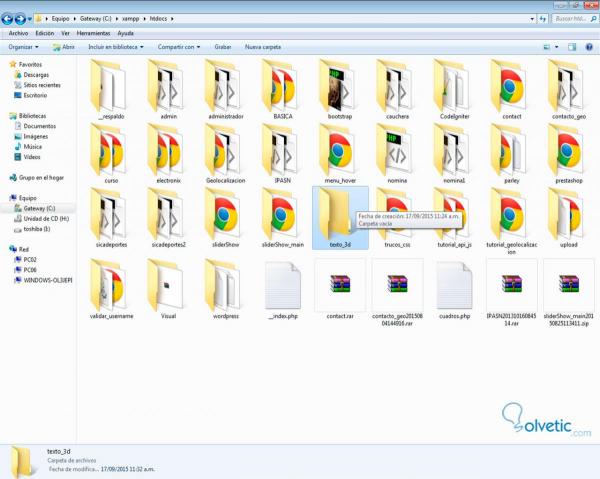Screen dimensions: 600x479
Task: Select the cuadros.php file icon
Action: pos(454,285)
